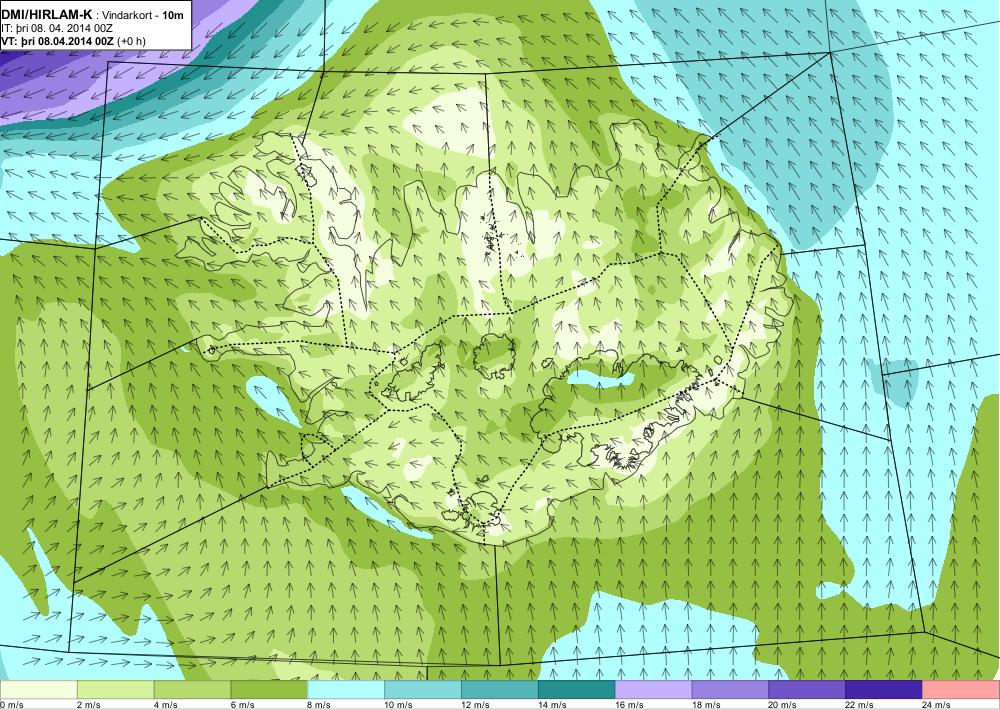Click the '18 m/s' legend label
The width and height of the screenshot is (1000, 710).
pyautogui.click(x=706, y=705)
